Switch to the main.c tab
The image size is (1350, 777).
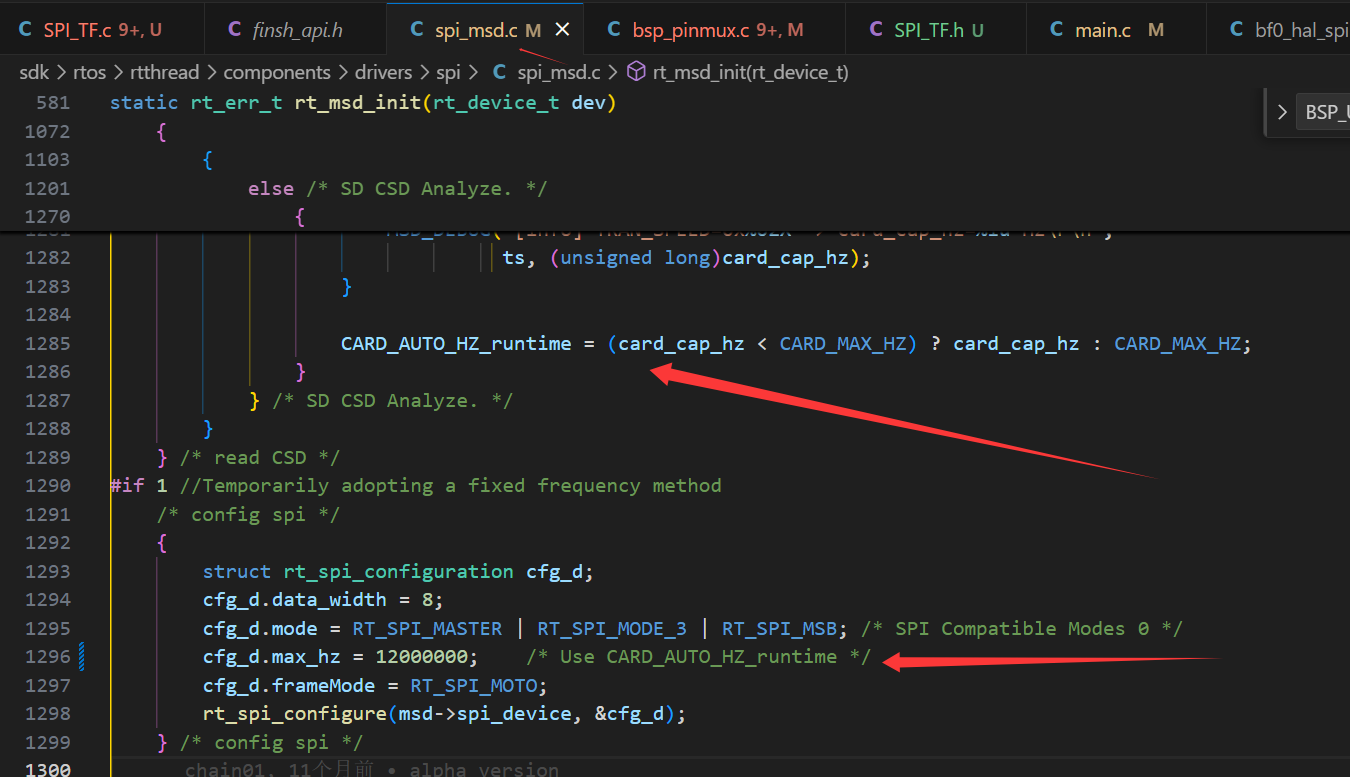click(1102, 30)
